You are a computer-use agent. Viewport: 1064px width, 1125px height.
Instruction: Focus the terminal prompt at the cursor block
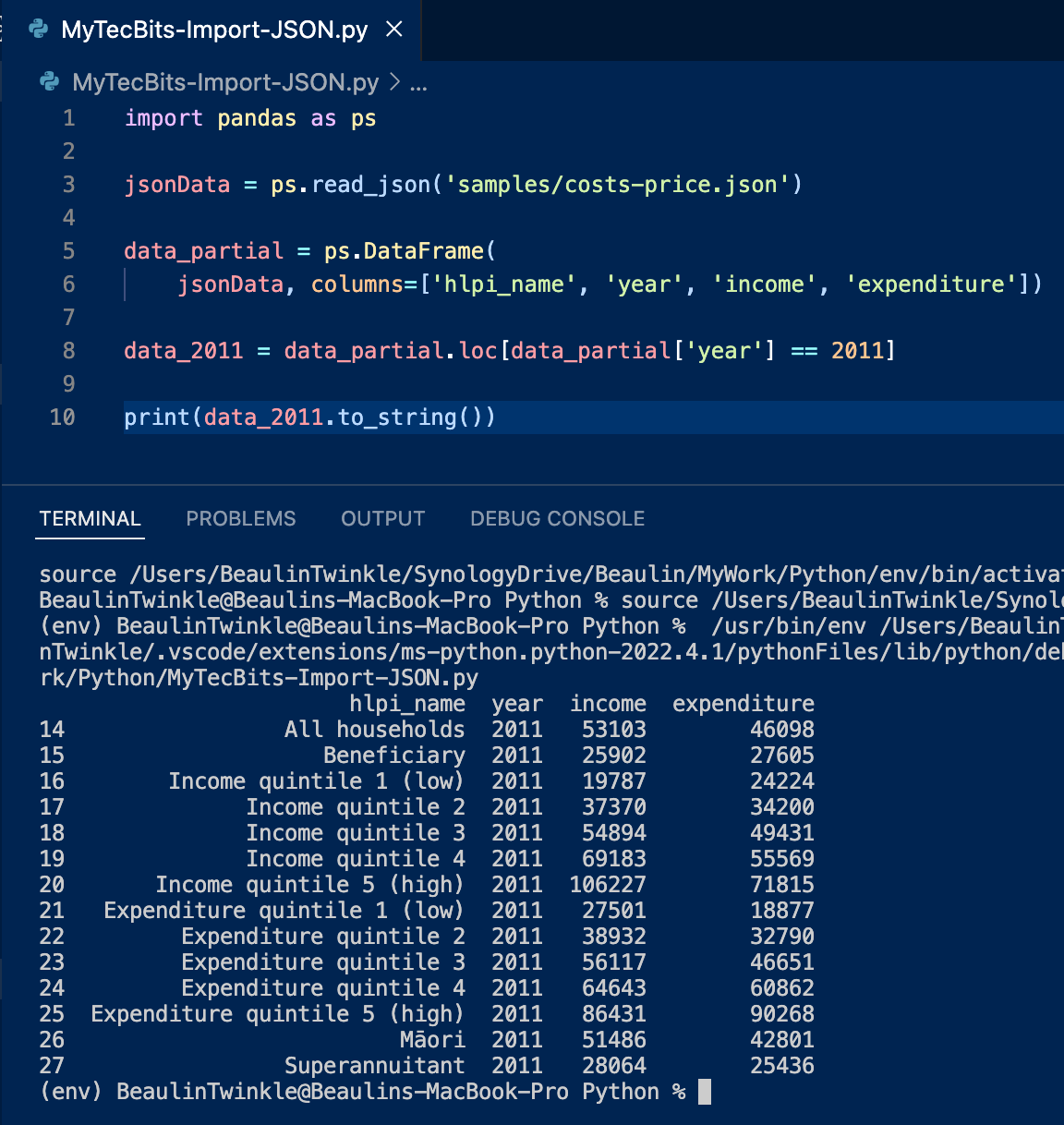[705, 1092]
